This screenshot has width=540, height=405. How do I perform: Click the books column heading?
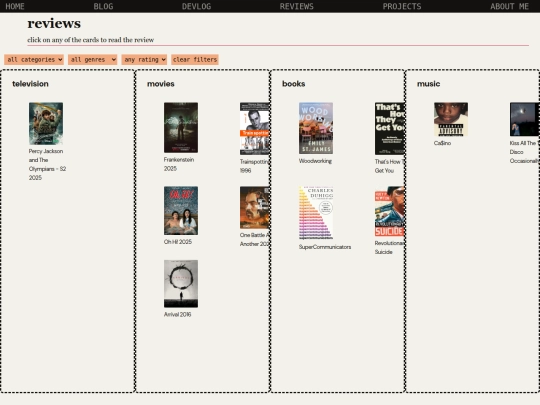click(x=293, y=84)
